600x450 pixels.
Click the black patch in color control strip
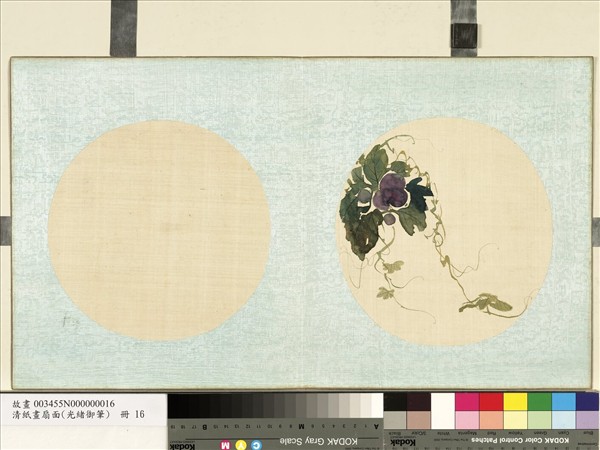coord(395,402)
